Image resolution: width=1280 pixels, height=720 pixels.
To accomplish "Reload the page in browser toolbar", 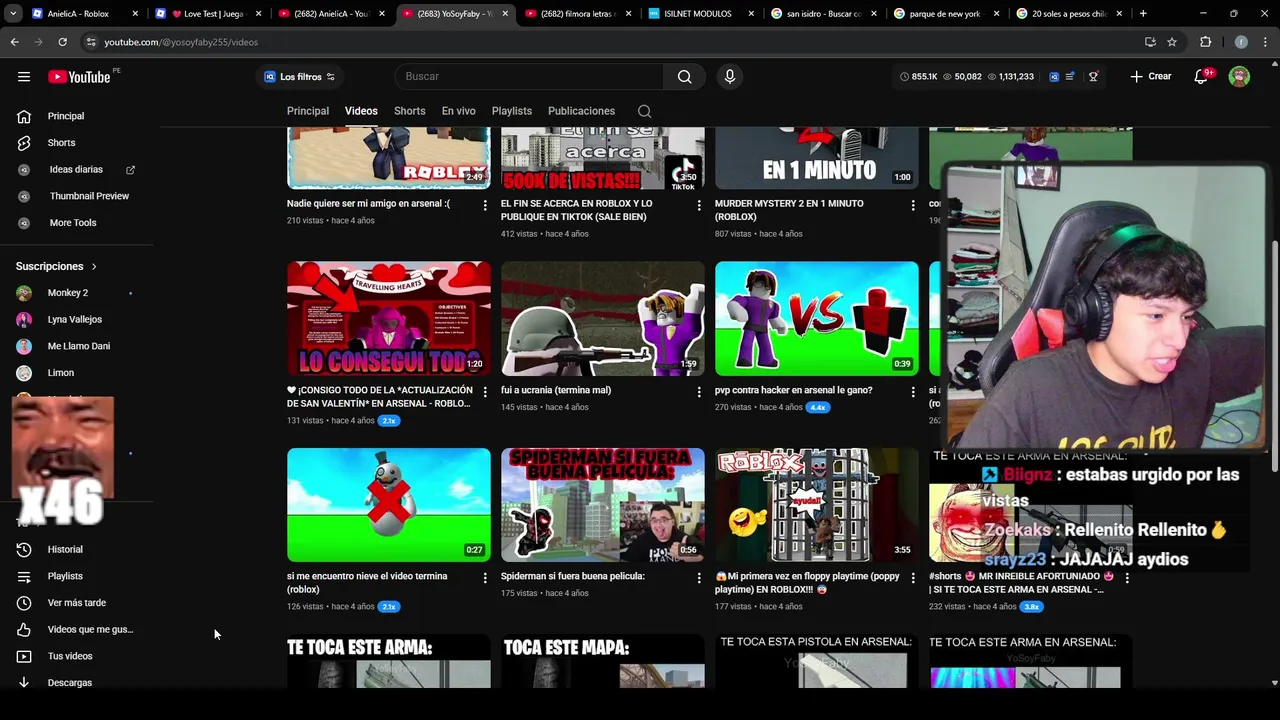I will 62,42.
